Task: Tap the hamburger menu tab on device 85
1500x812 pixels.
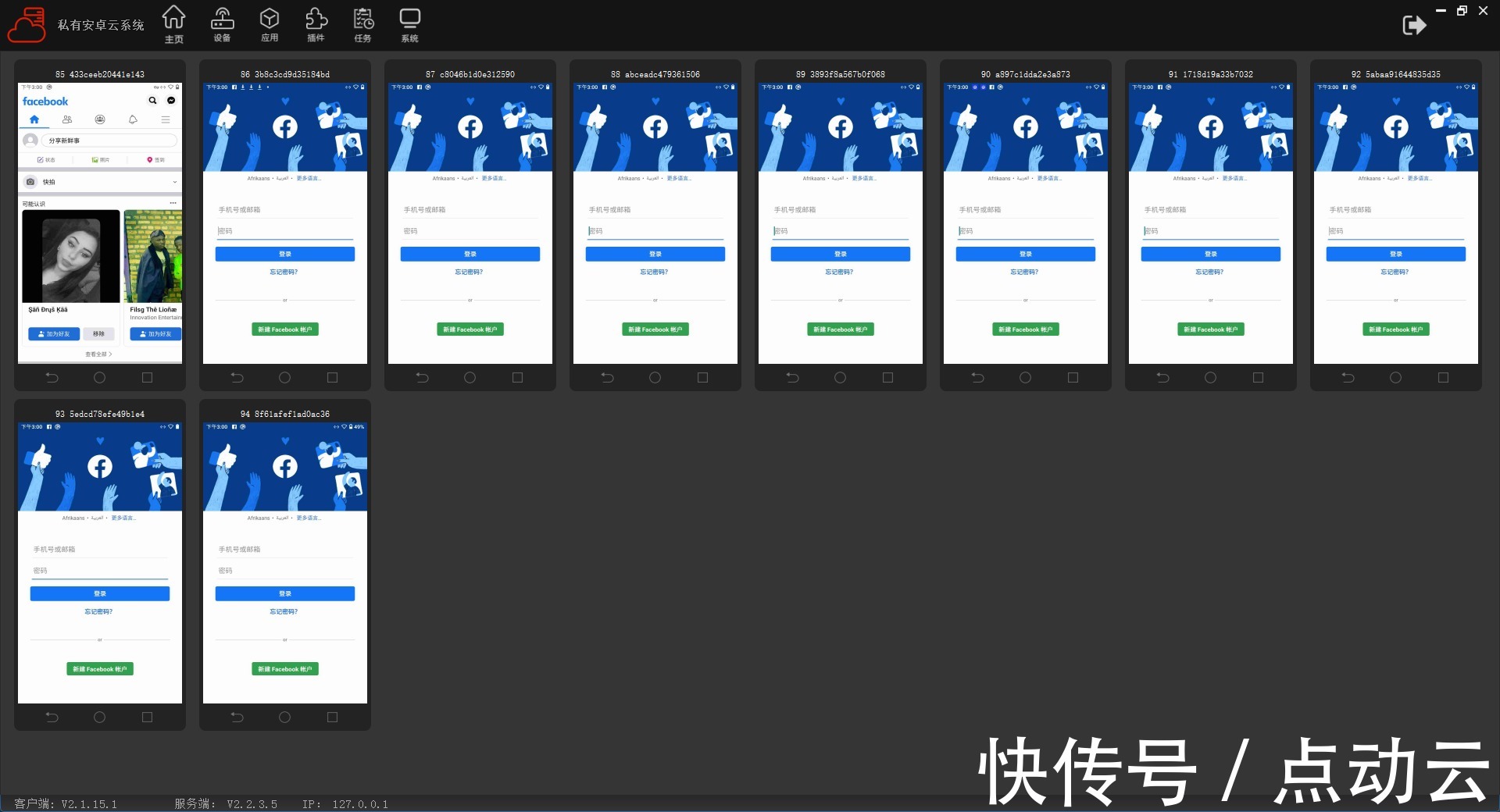Action: click(166, 119)
